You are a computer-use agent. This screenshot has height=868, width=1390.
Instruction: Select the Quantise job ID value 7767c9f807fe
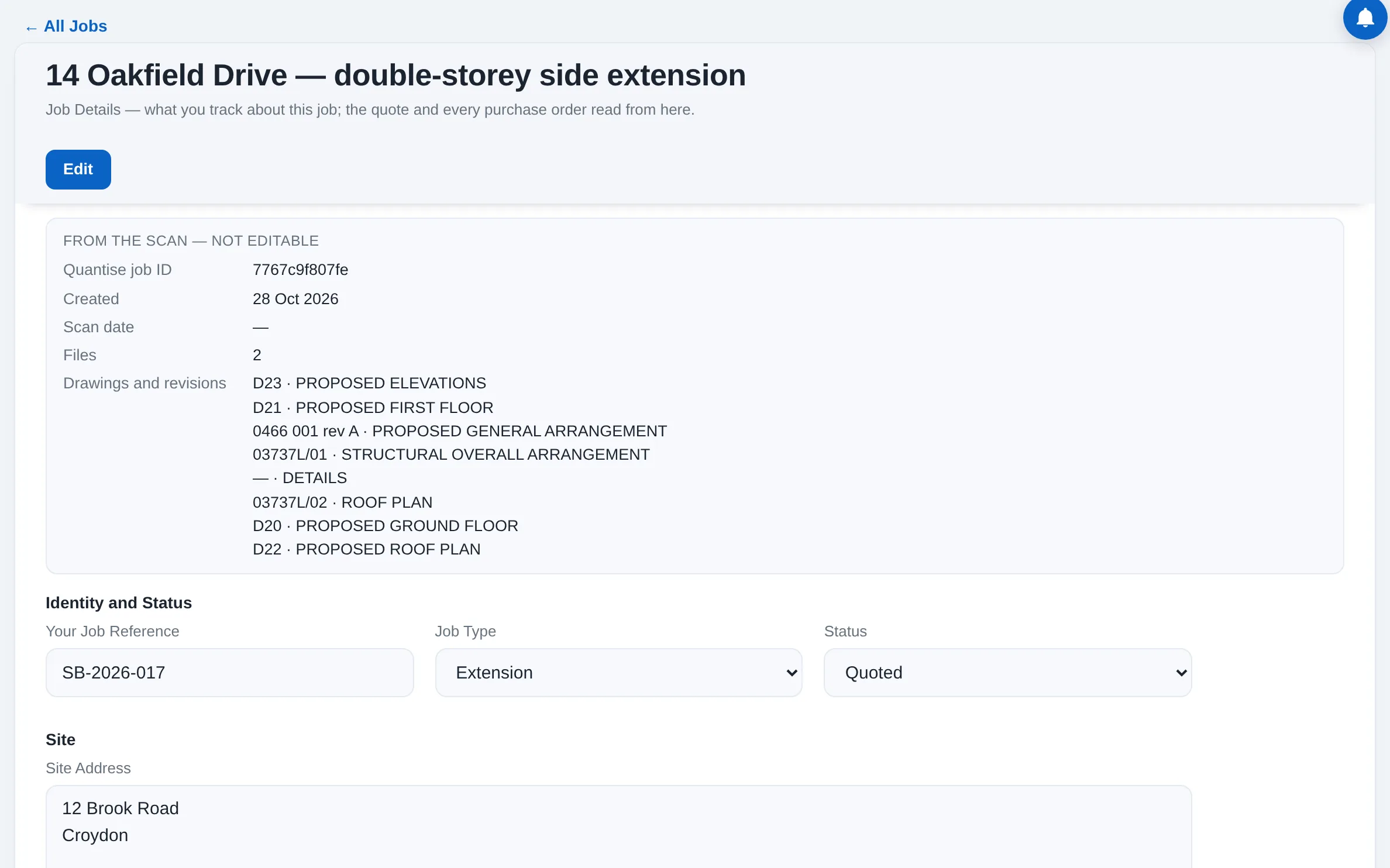pyautogui.click(x=300, y=270)
